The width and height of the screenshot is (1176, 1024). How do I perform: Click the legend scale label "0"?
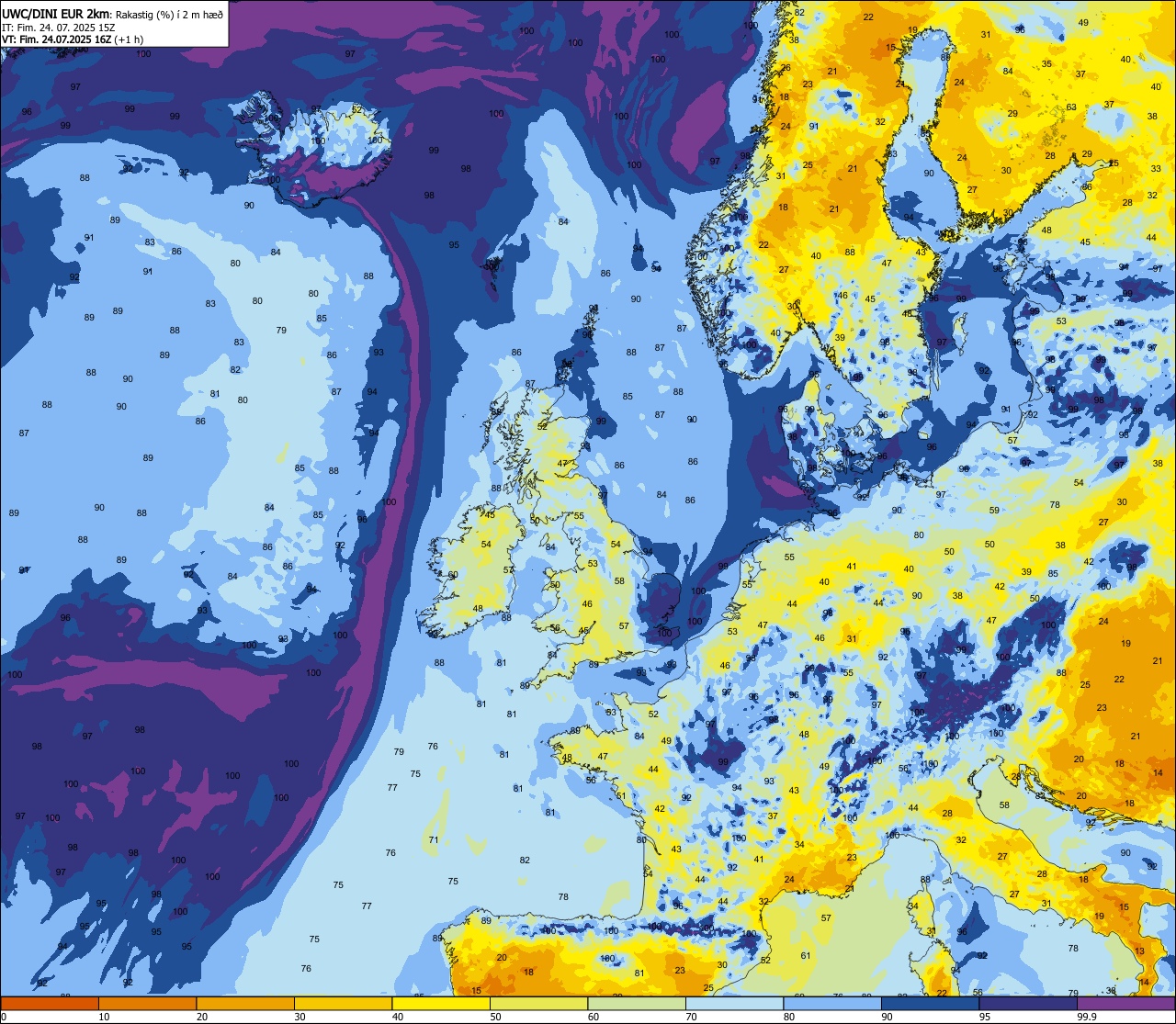[x=4, y=1017]
